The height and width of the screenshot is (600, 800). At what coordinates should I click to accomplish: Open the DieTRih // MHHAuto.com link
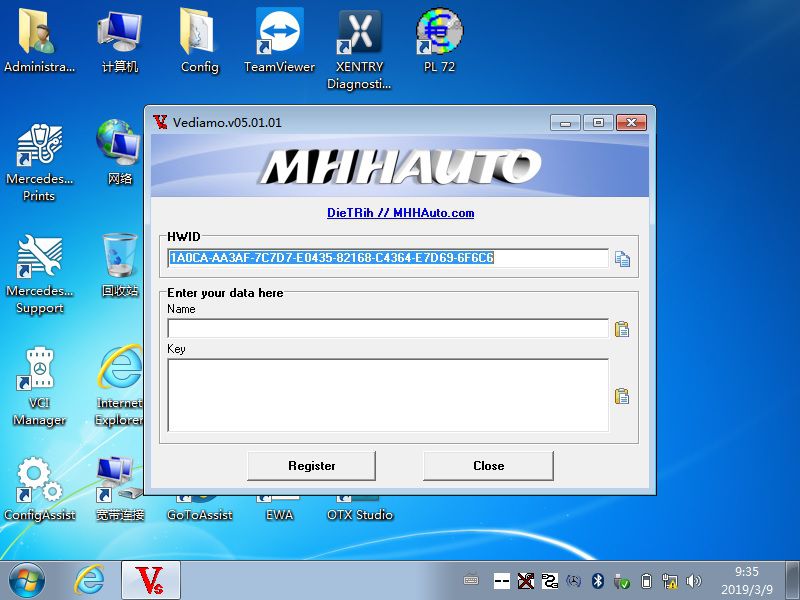401,213
